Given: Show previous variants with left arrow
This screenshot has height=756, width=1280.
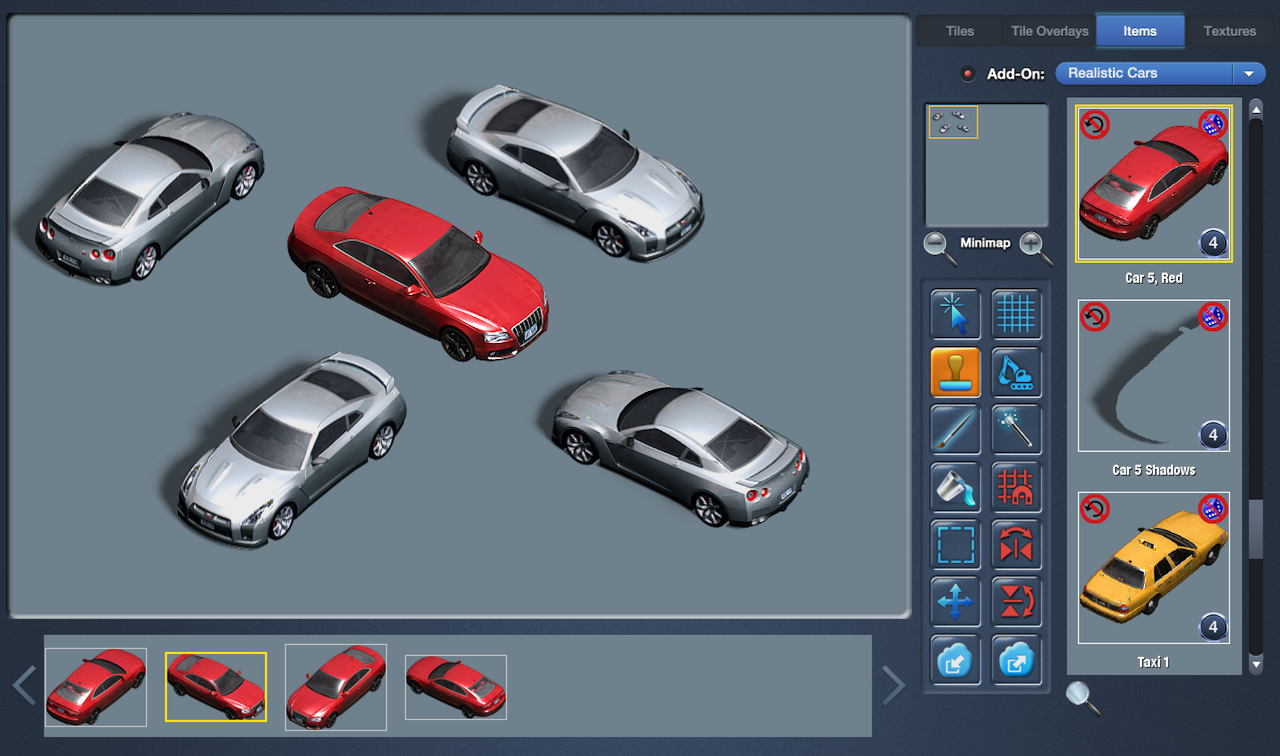Looking at the screenshot, I should coord(25,686).
